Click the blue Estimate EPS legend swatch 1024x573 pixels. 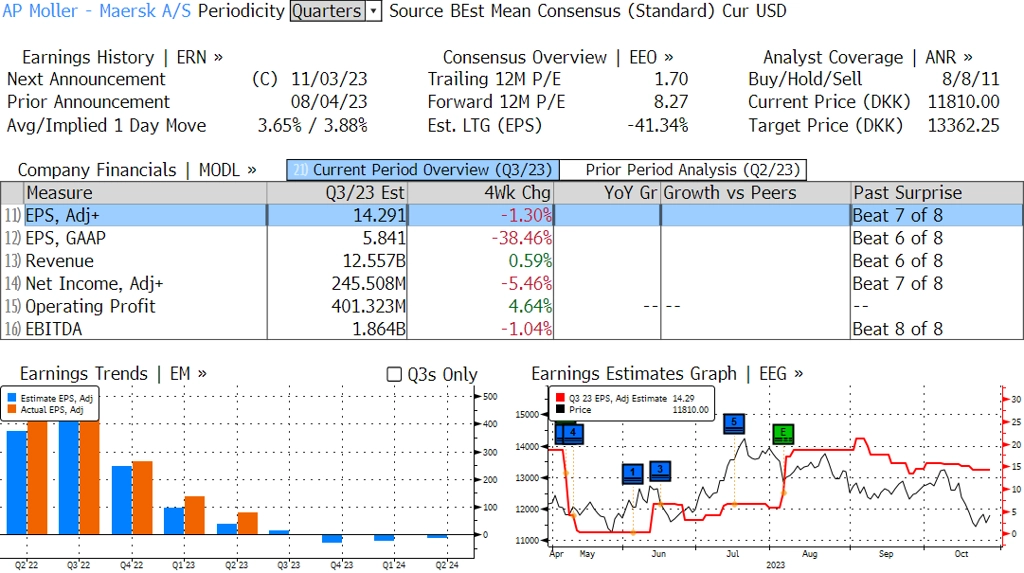click(12, 398)
